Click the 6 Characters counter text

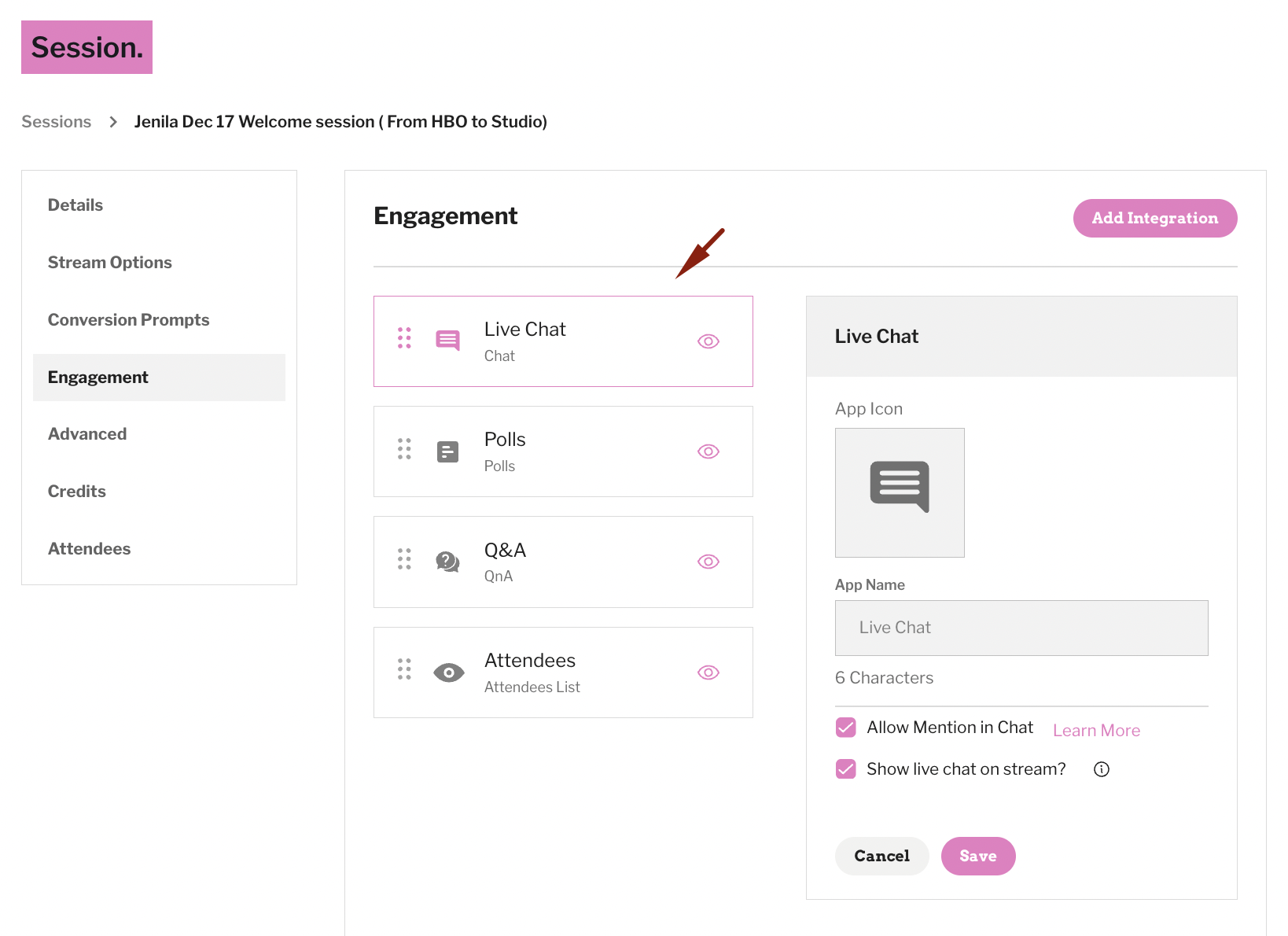[884, 678]
